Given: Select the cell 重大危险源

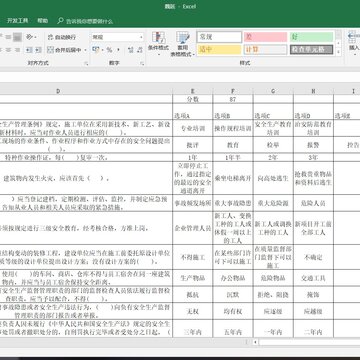Looking at the screenshot, I should coord(273,203).
